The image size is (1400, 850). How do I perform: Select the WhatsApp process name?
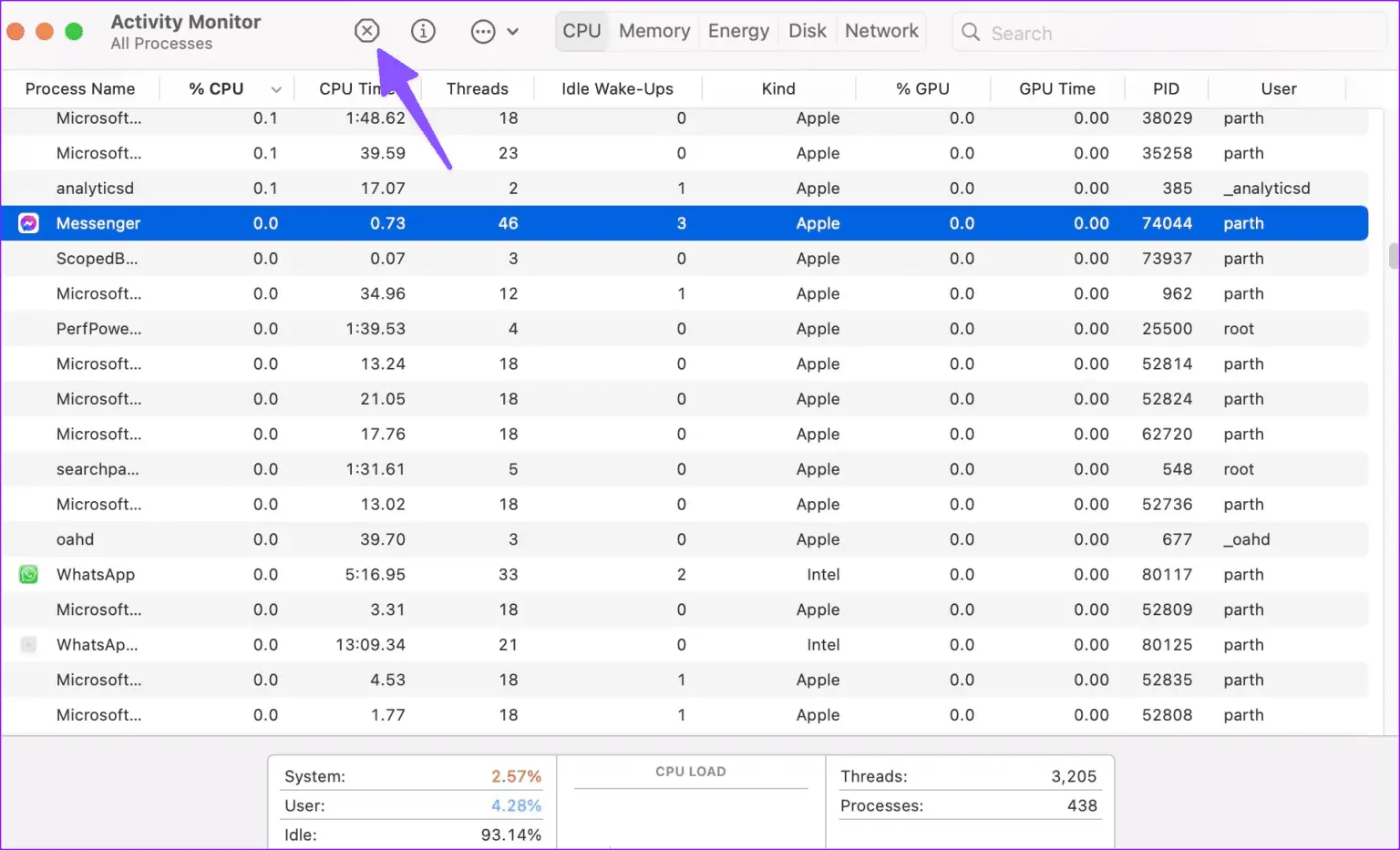click(x=96, y=575)
